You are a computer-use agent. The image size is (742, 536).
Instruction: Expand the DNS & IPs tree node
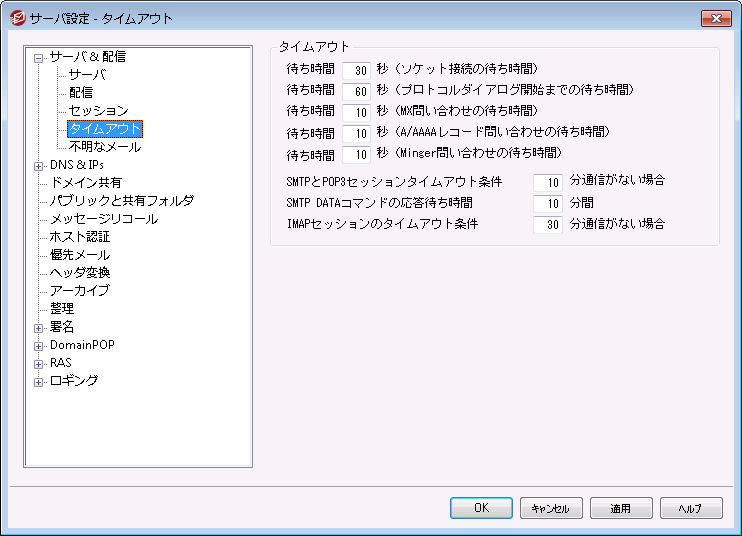39,165
